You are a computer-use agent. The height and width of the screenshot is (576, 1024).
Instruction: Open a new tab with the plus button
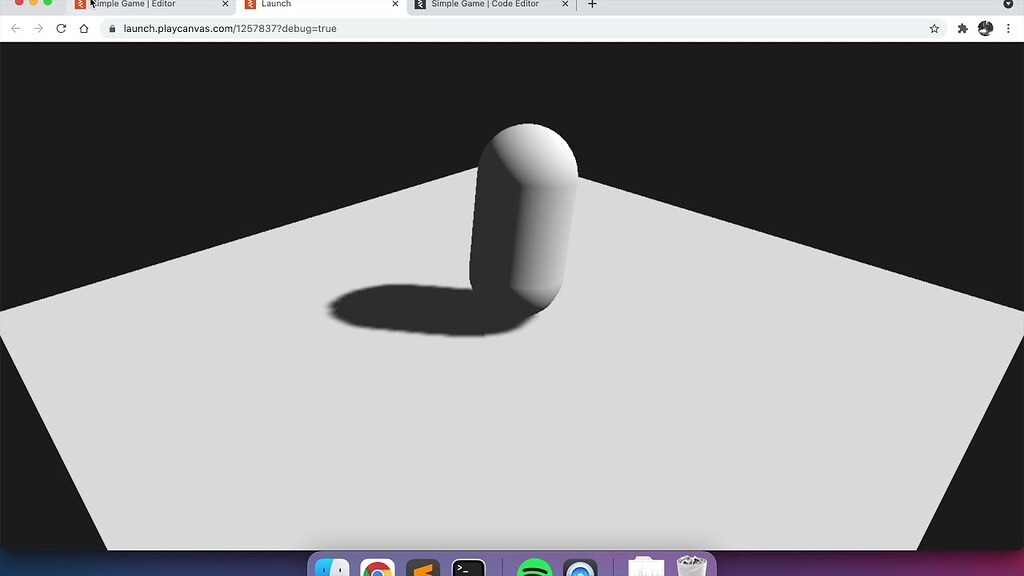[x=592, y=4]
